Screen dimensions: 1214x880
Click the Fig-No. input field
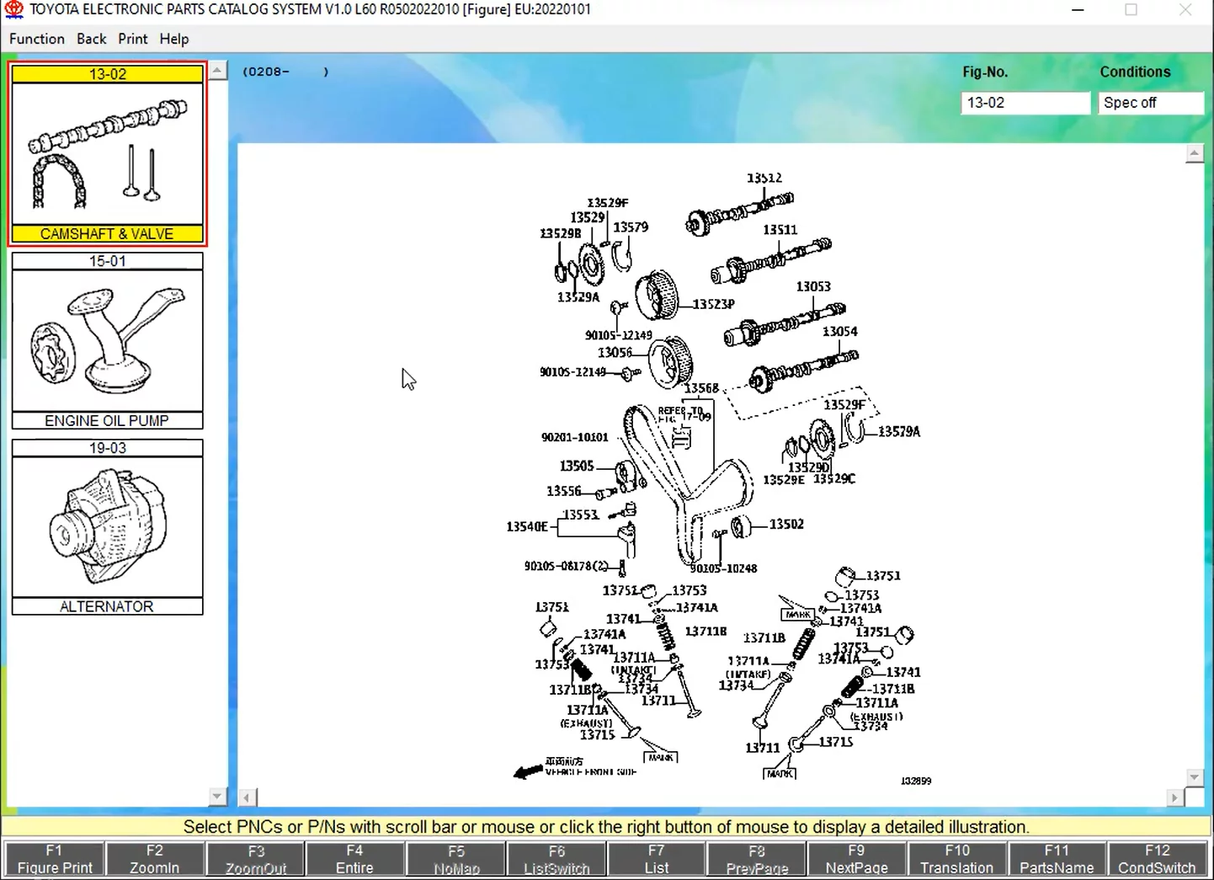(1025, 103)
